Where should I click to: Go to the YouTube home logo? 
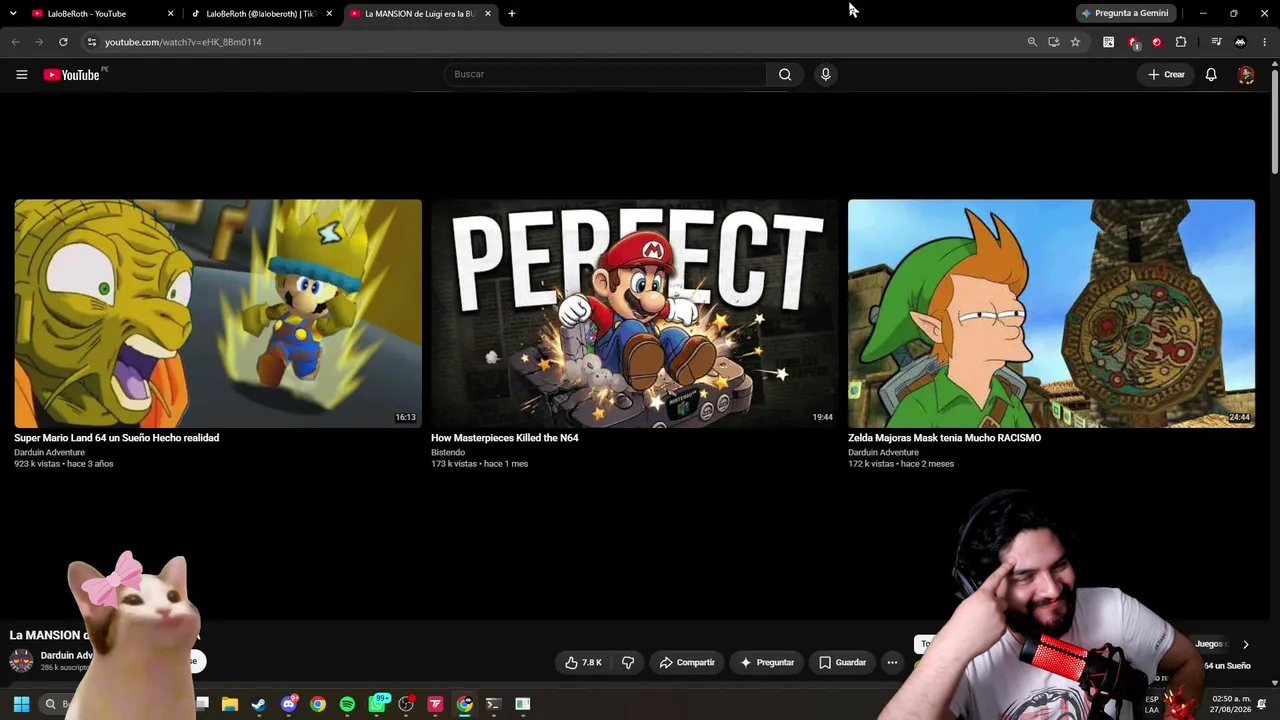(x=71, y=74)
